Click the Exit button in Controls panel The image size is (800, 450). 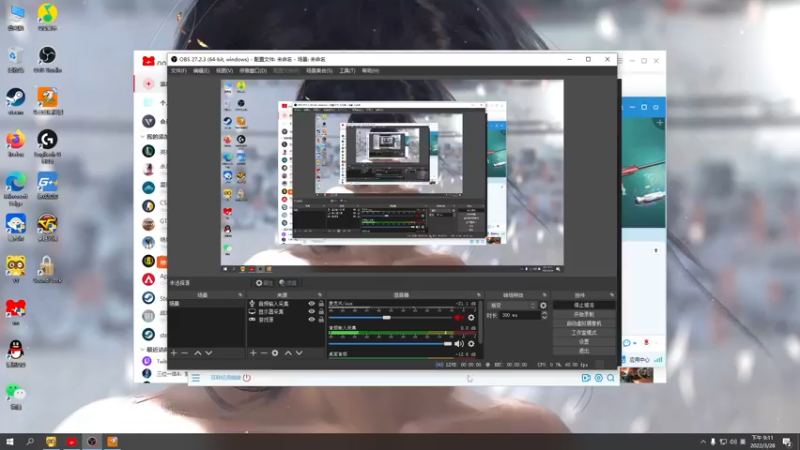click(584, 351)
